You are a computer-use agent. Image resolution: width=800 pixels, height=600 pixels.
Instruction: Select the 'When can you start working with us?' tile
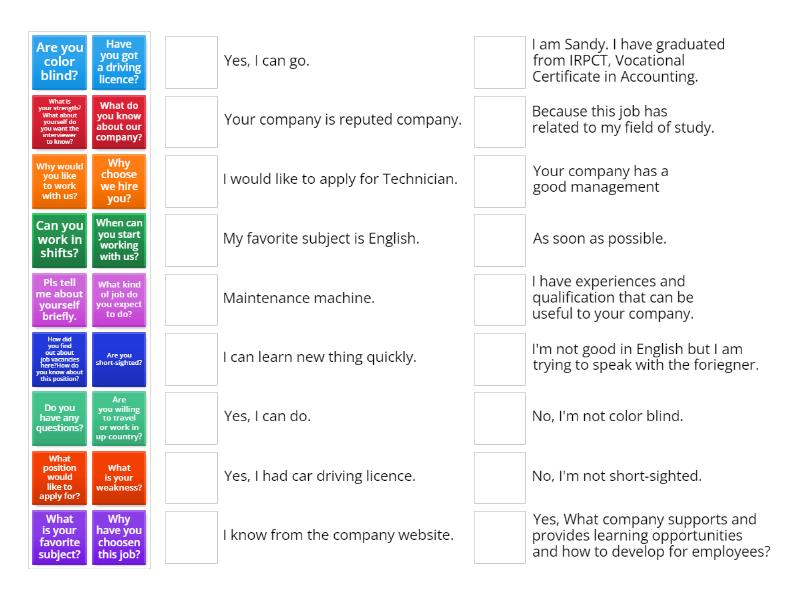118,240
